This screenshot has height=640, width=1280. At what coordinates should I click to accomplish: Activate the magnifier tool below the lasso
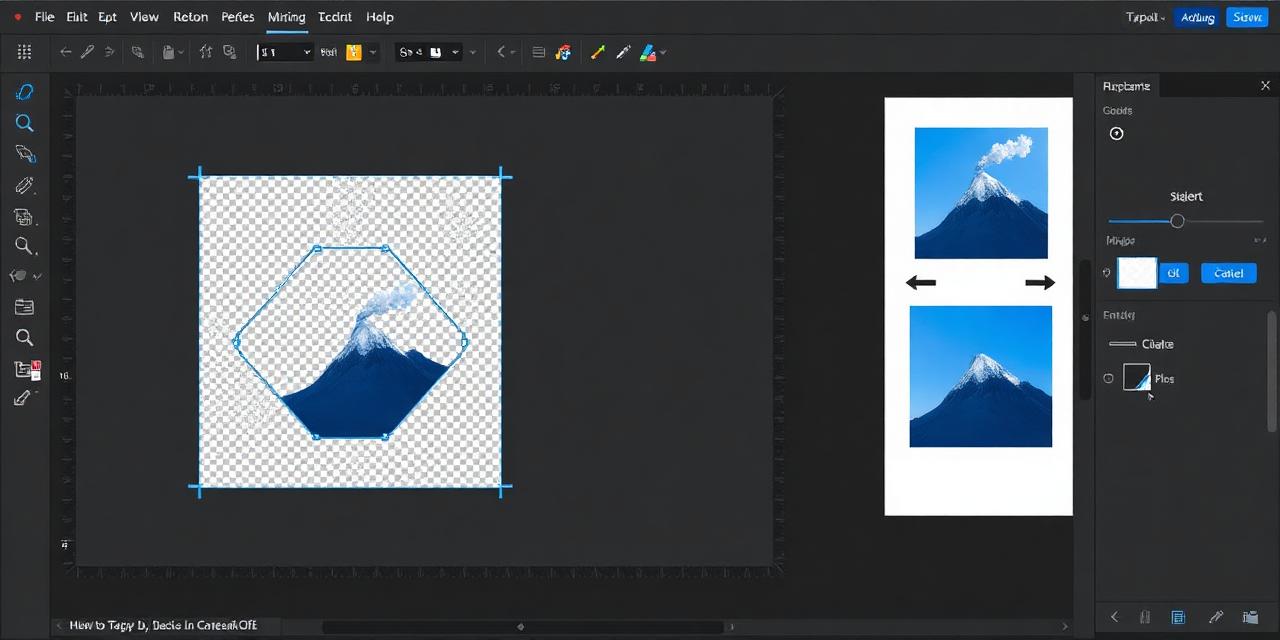[x=24, y=122]
